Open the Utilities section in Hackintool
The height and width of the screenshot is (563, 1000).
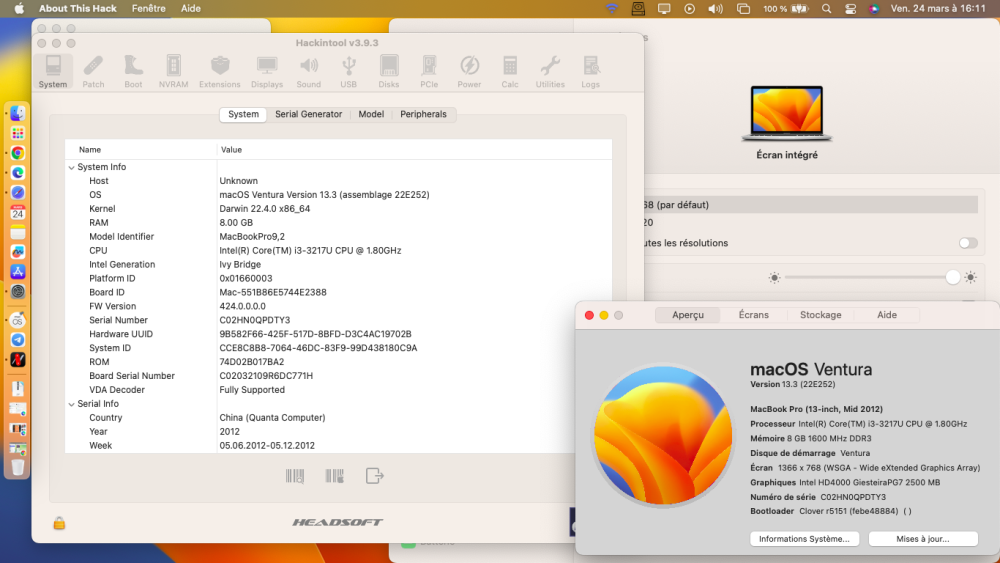[x=550, y=71]
